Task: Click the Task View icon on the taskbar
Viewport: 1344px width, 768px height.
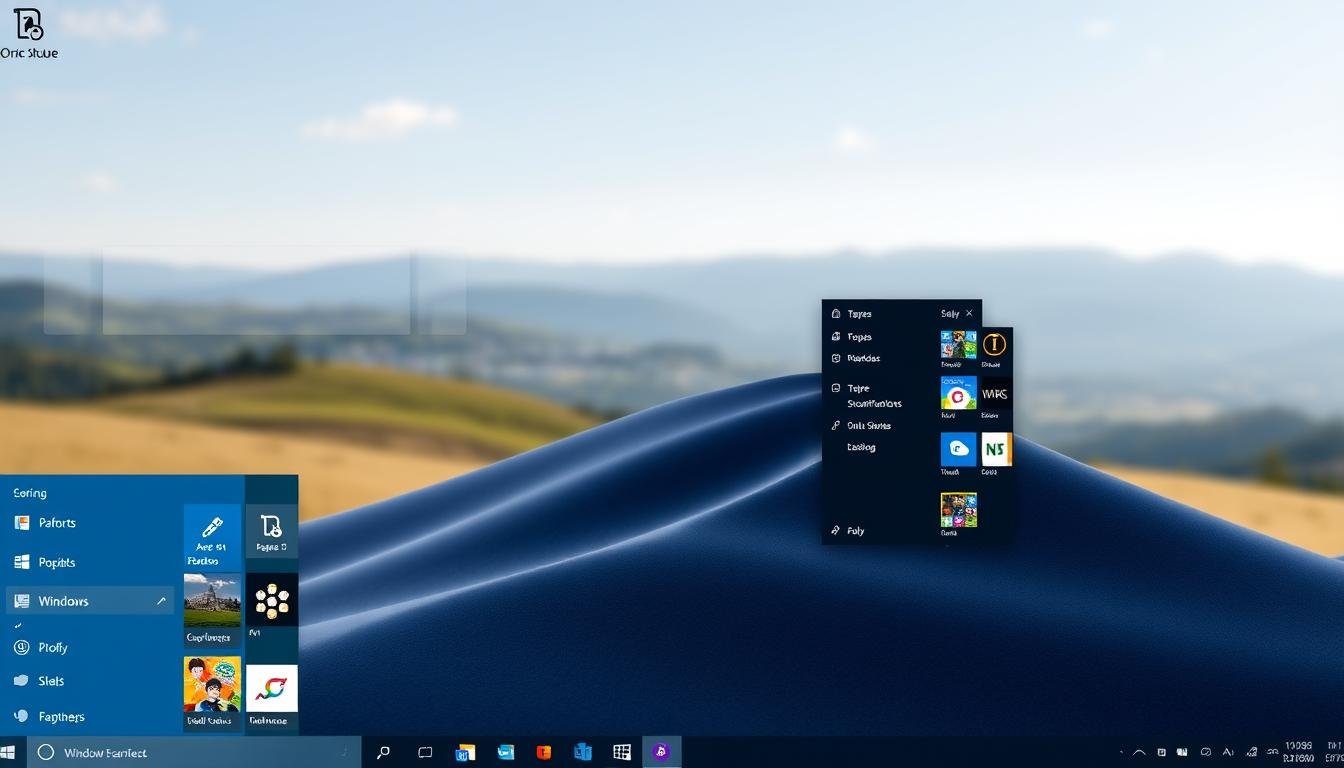Action: tap(424, 752)
